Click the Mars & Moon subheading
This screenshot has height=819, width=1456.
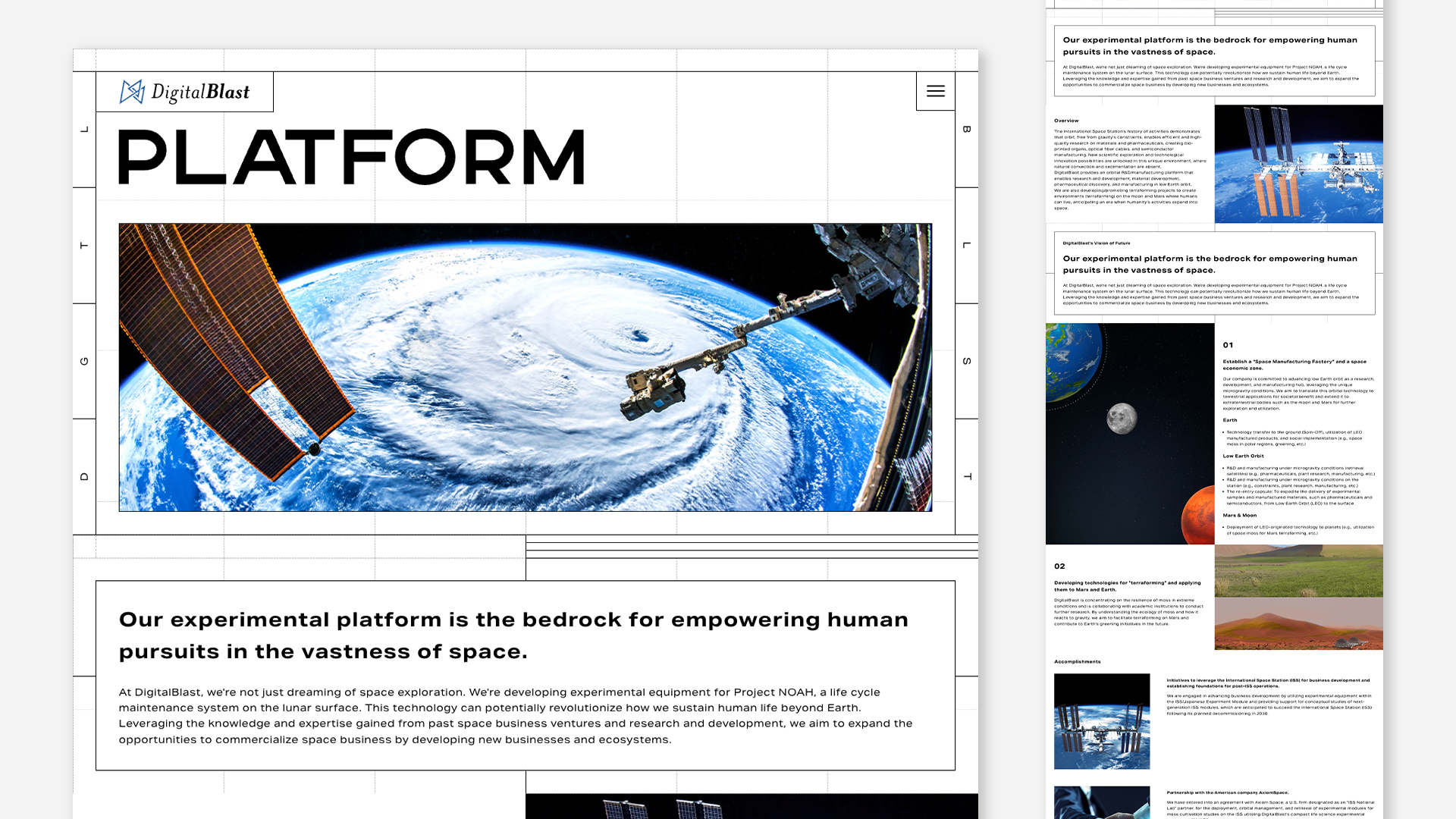[x=1239, y=516]
